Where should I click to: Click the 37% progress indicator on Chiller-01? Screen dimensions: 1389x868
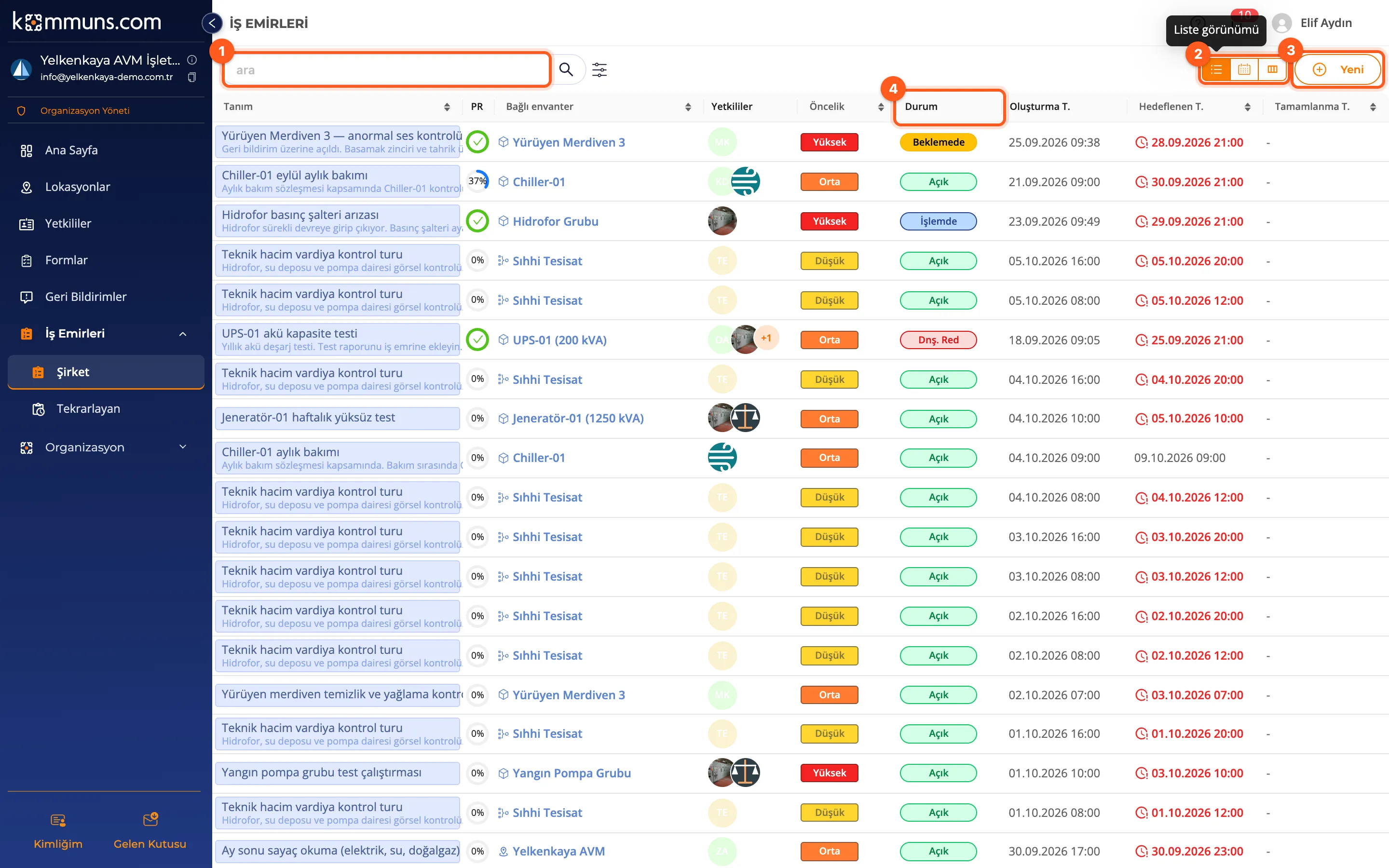coord(477,181)
